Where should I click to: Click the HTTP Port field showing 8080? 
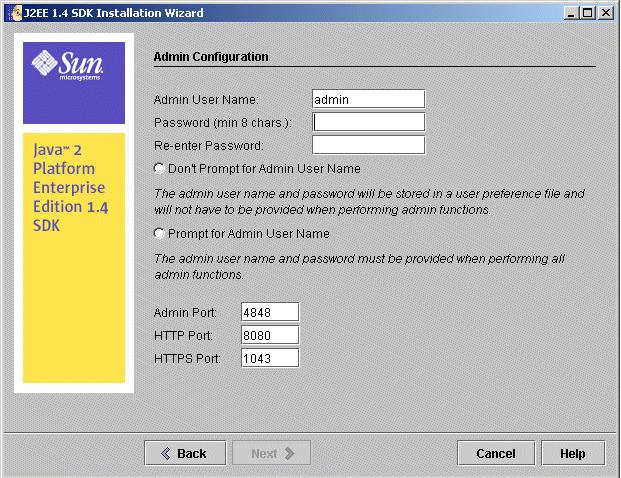click(270, 335)
